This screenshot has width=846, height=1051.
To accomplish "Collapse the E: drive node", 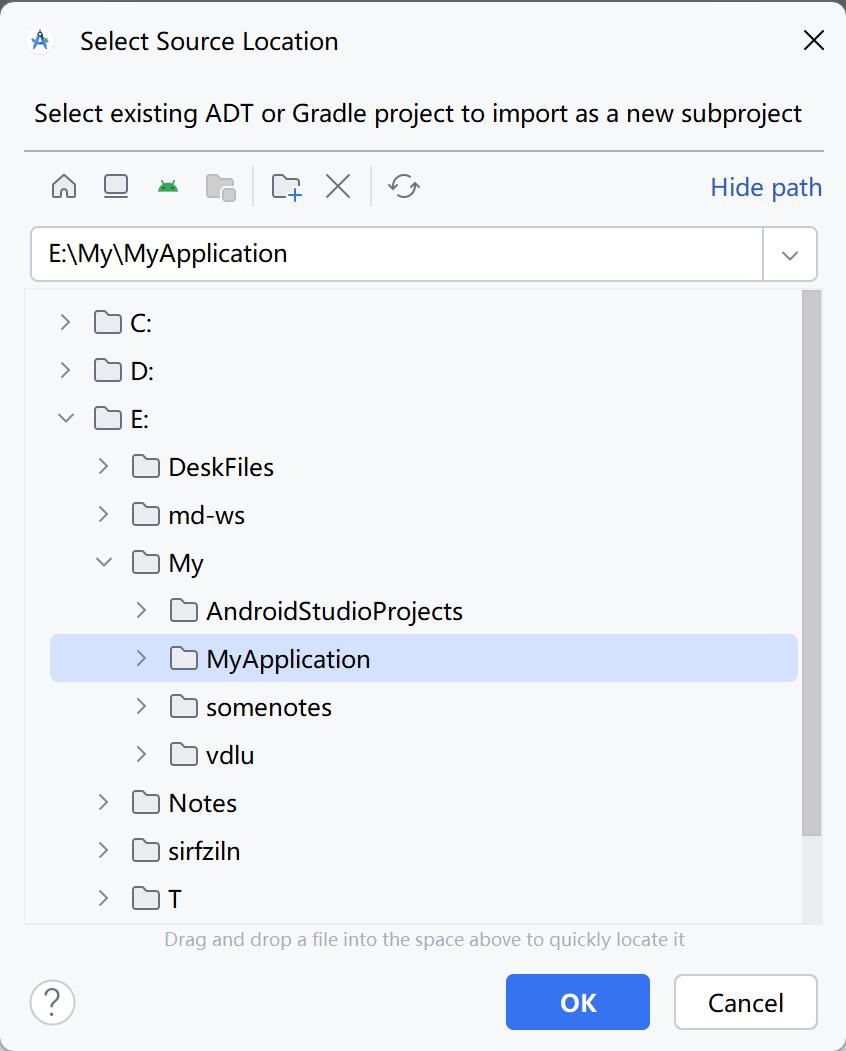I will click(x=66, y=418).
